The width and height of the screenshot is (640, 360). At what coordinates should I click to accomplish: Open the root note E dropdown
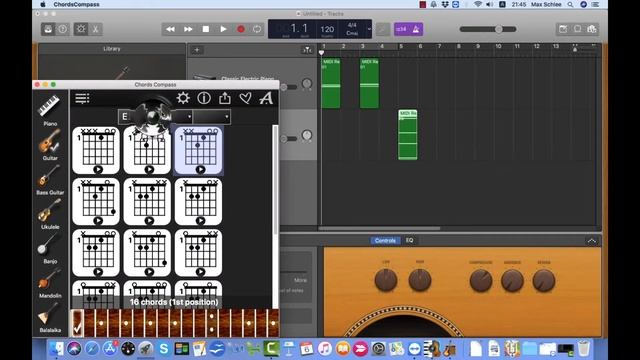(x=124, y=117)
